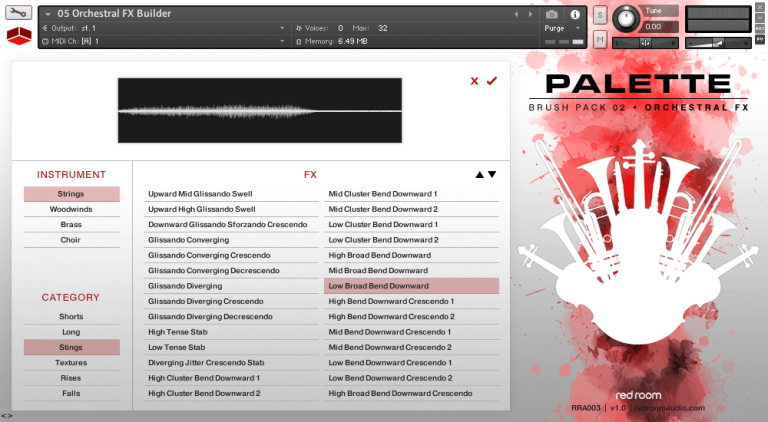Select High Cluster Bend Downward 1
Screen dimensions: 768x422
point(231,378)
